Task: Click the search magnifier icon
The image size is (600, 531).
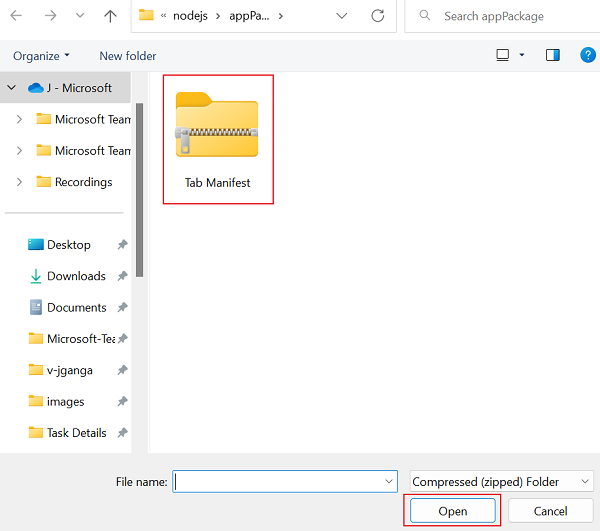Action: click(x=424, y=15)
